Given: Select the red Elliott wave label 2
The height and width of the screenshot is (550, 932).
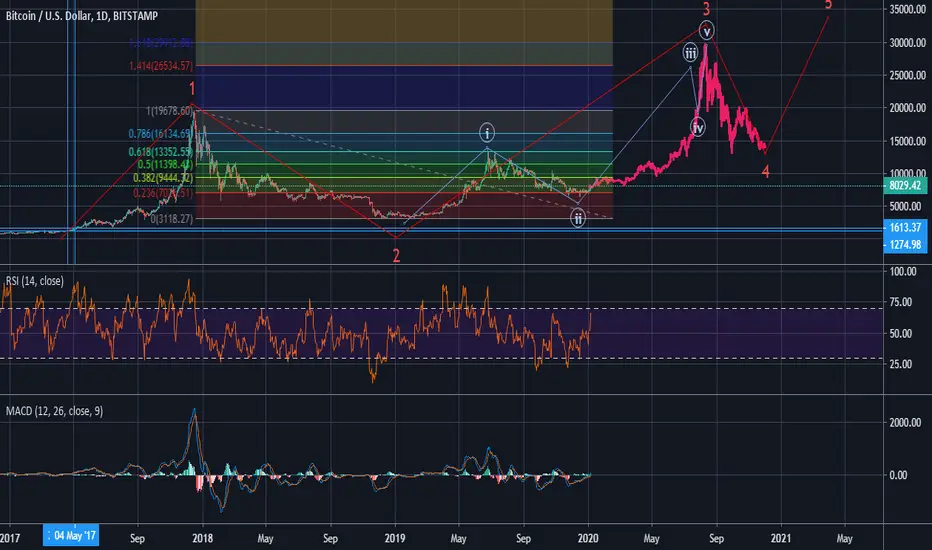Looking at the screenshot, I should pyautogui.click(x=396, y=256).
